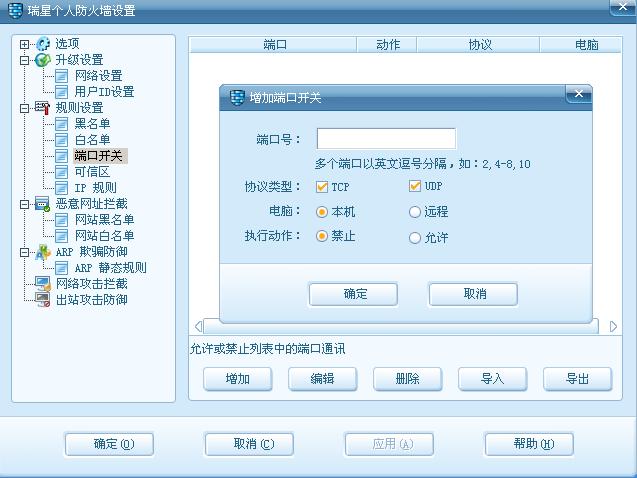Click the page icon beside 黑名单
The height and width of the screenshot is (478, 637).
pos(61,124)
